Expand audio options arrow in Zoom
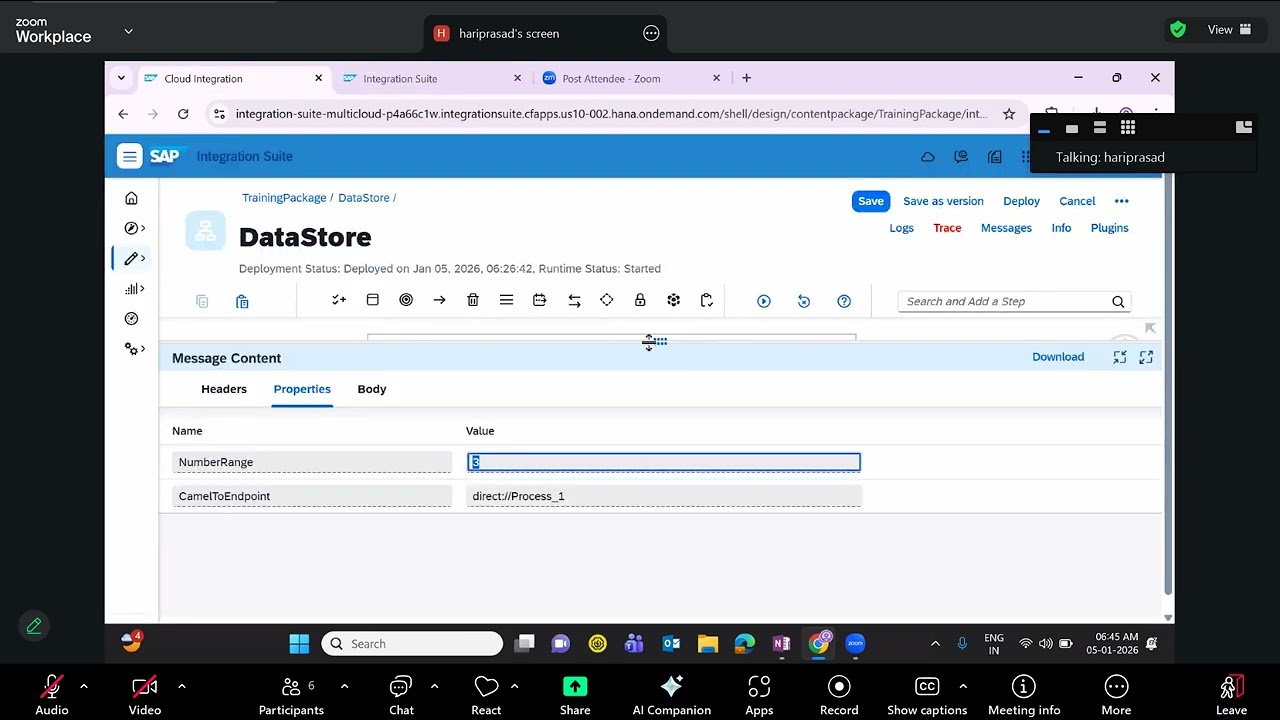The height and width of the screenshot is (720, 1280). (x=84, y=686)
